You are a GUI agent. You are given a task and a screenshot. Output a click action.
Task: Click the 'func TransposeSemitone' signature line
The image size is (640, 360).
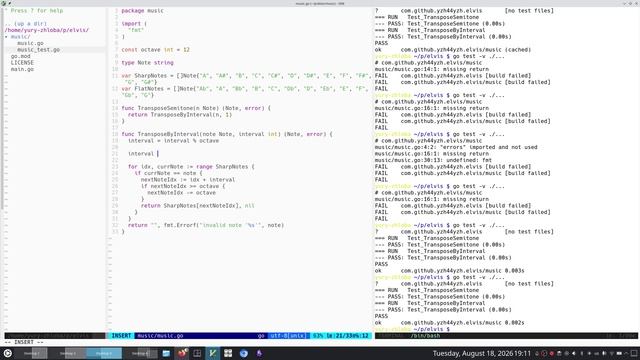(196, 108)
